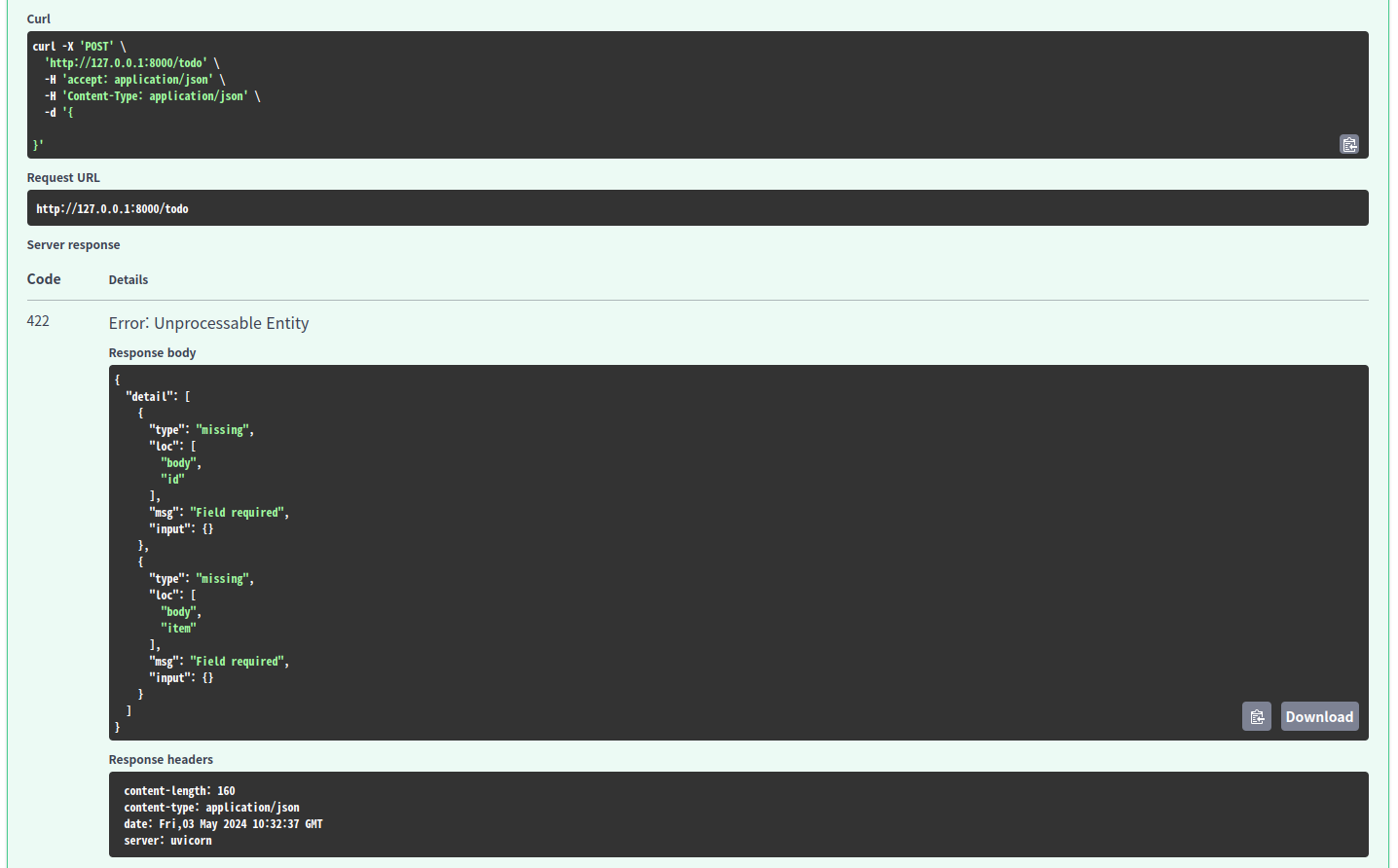Click the 'Code' column header
Image resolution: width=1398 pixels, height=868 pixels.
coord(44,279)
